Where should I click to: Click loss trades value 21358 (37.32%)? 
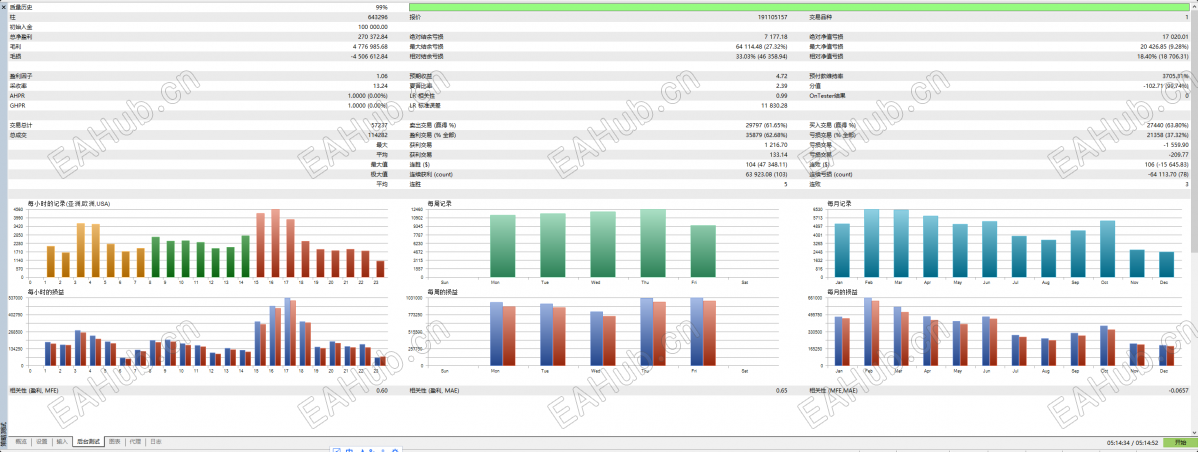1167,135
